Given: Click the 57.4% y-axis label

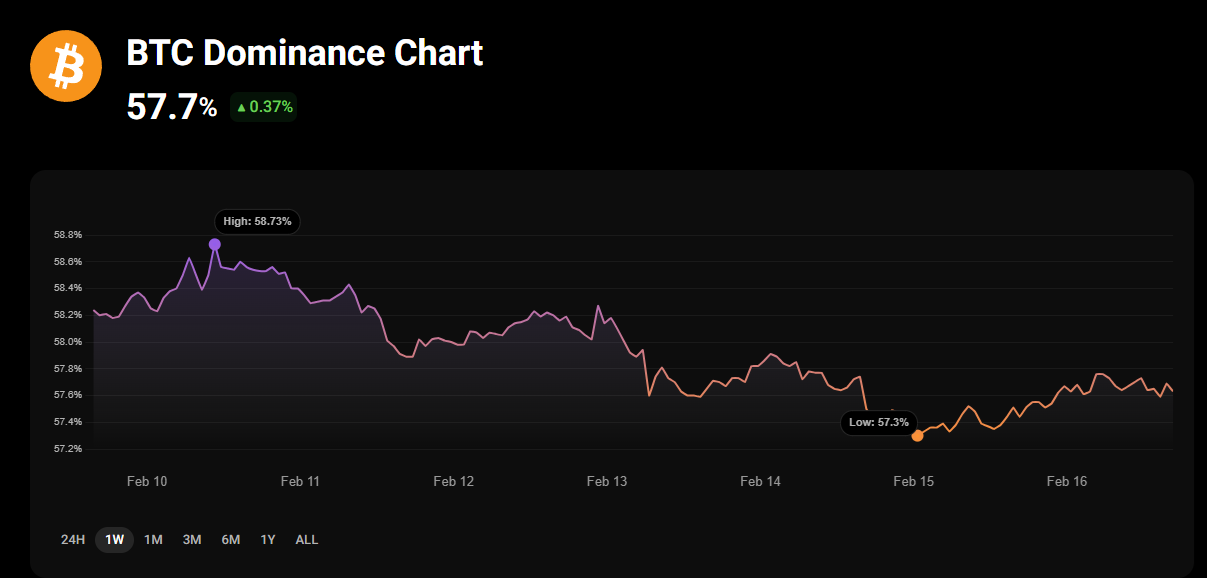Looking at the screenshot, I should [x=68, y=422].
